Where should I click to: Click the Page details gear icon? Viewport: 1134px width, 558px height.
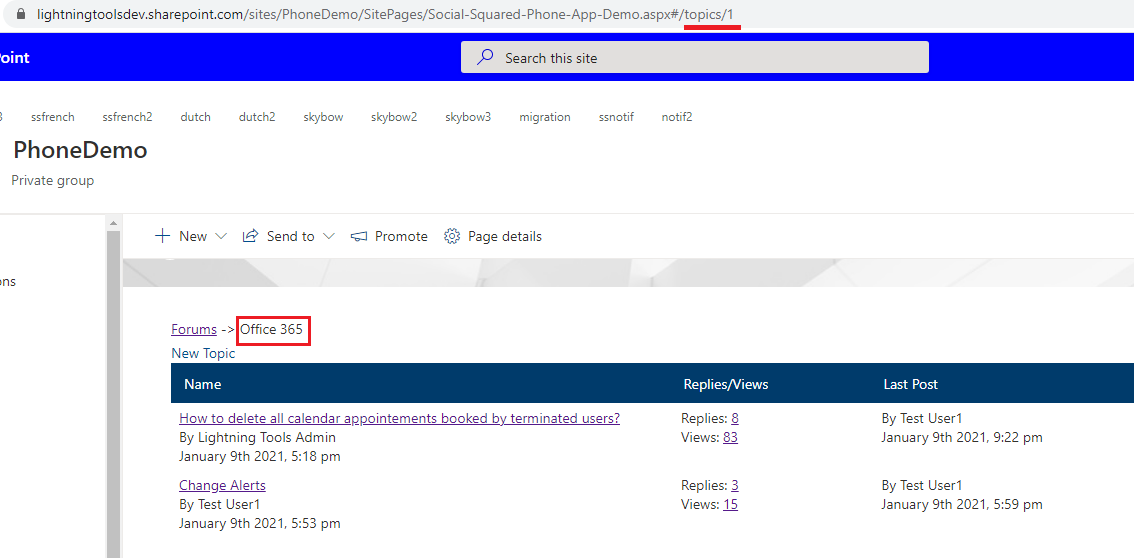point(452,236)
